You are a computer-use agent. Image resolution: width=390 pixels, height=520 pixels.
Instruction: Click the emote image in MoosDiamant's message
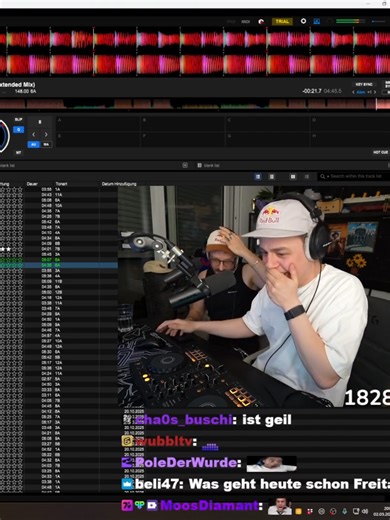pos(280,506)
